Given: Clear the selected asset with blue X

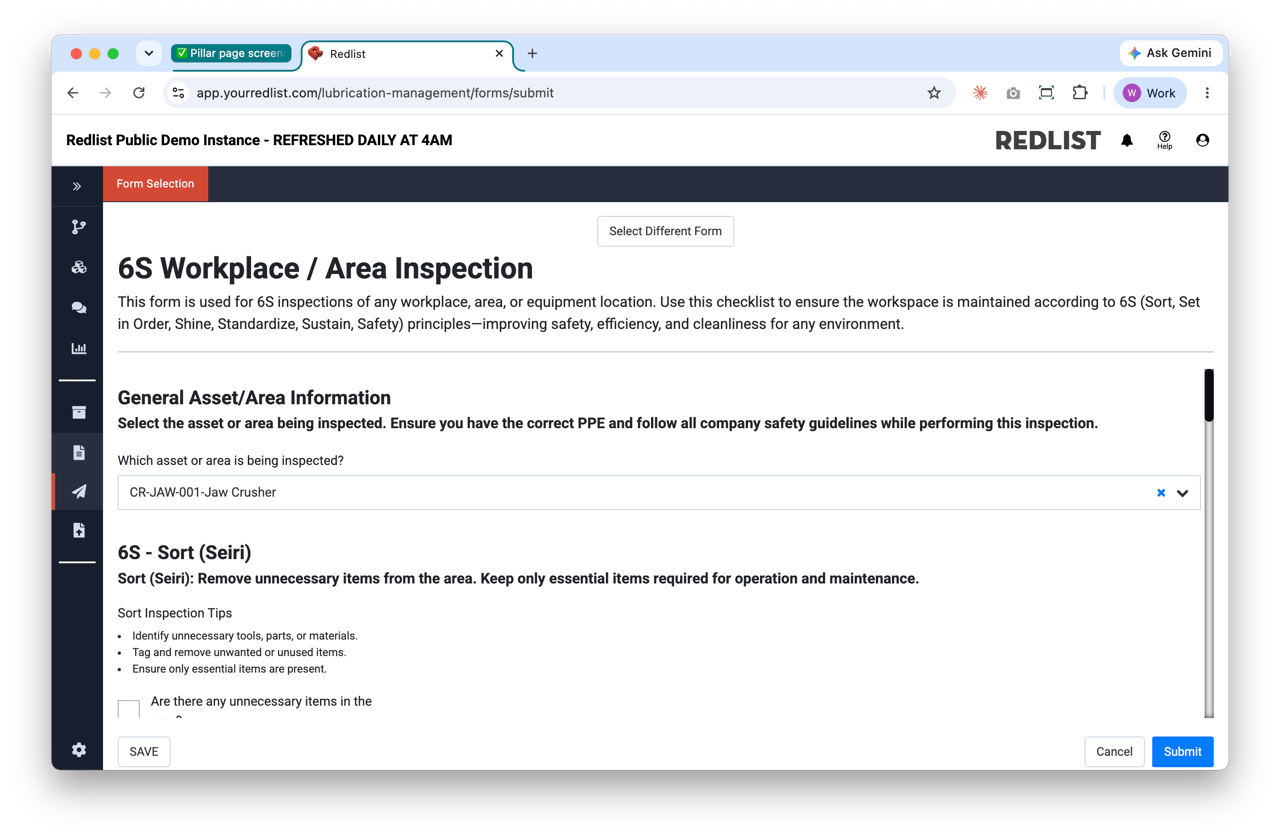Looking at the screenshot, I should click(x=1161, y=493).
